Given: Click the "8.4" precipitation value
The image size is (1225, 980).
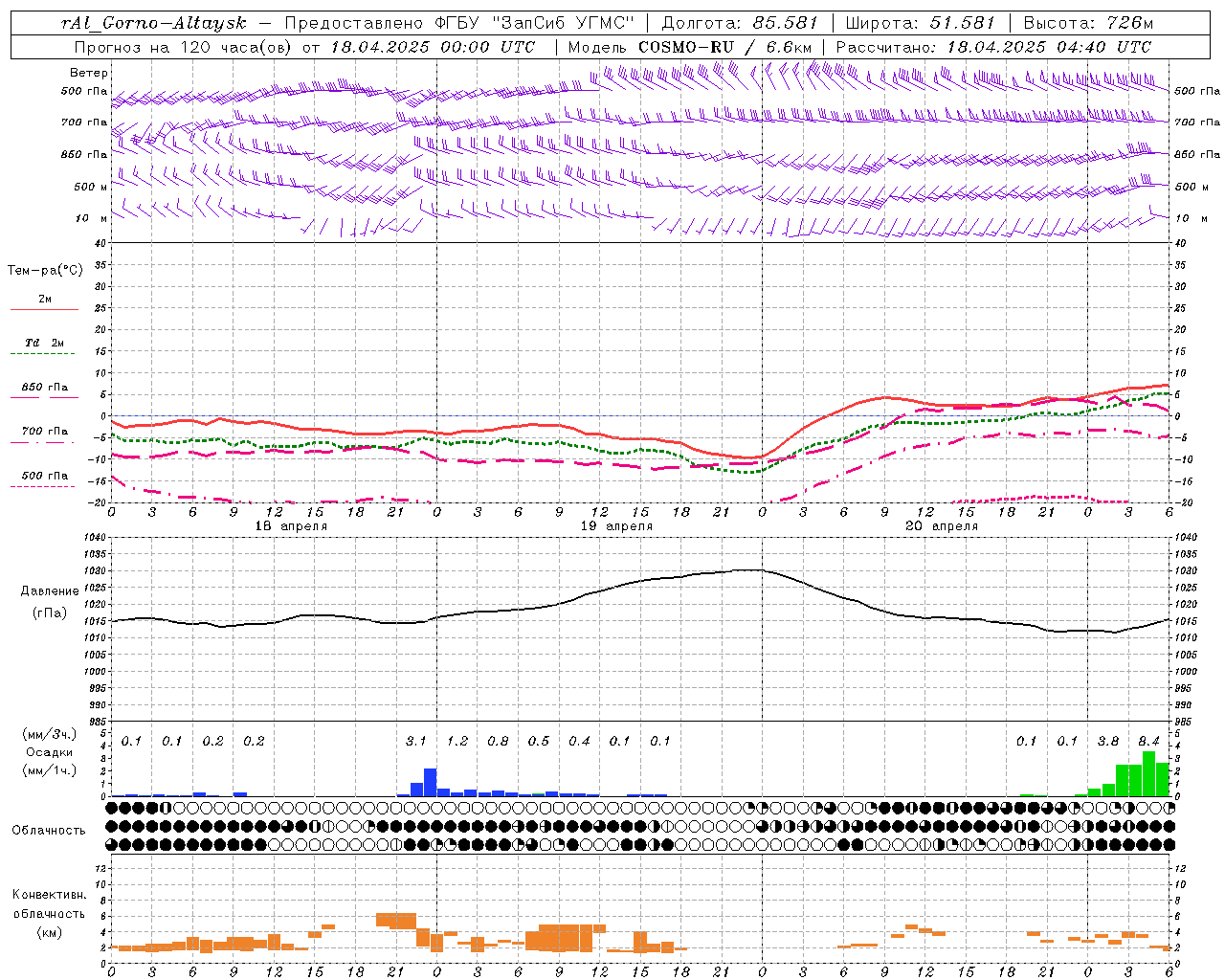Looking at the screenshot, I should 1148,741.
